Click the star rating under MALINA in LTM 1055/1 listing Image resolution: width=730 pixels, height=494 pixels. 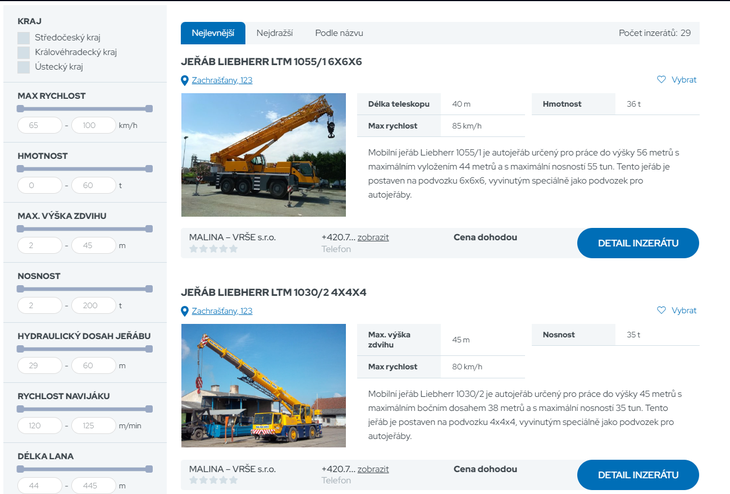point(213,249)
